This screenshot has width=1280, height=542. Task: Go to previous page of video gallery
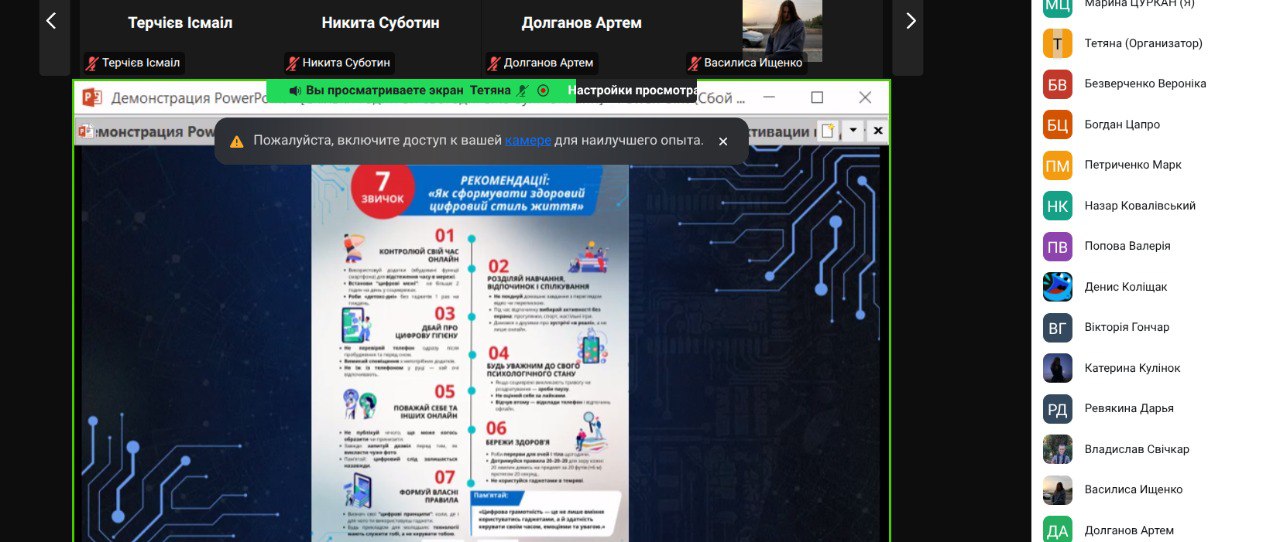click(x=52, y=21)
